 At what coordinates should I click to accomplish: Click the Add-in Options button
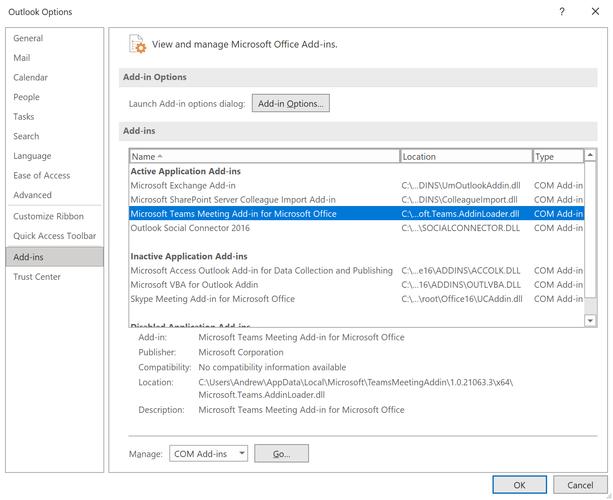[x=290, y=104]
